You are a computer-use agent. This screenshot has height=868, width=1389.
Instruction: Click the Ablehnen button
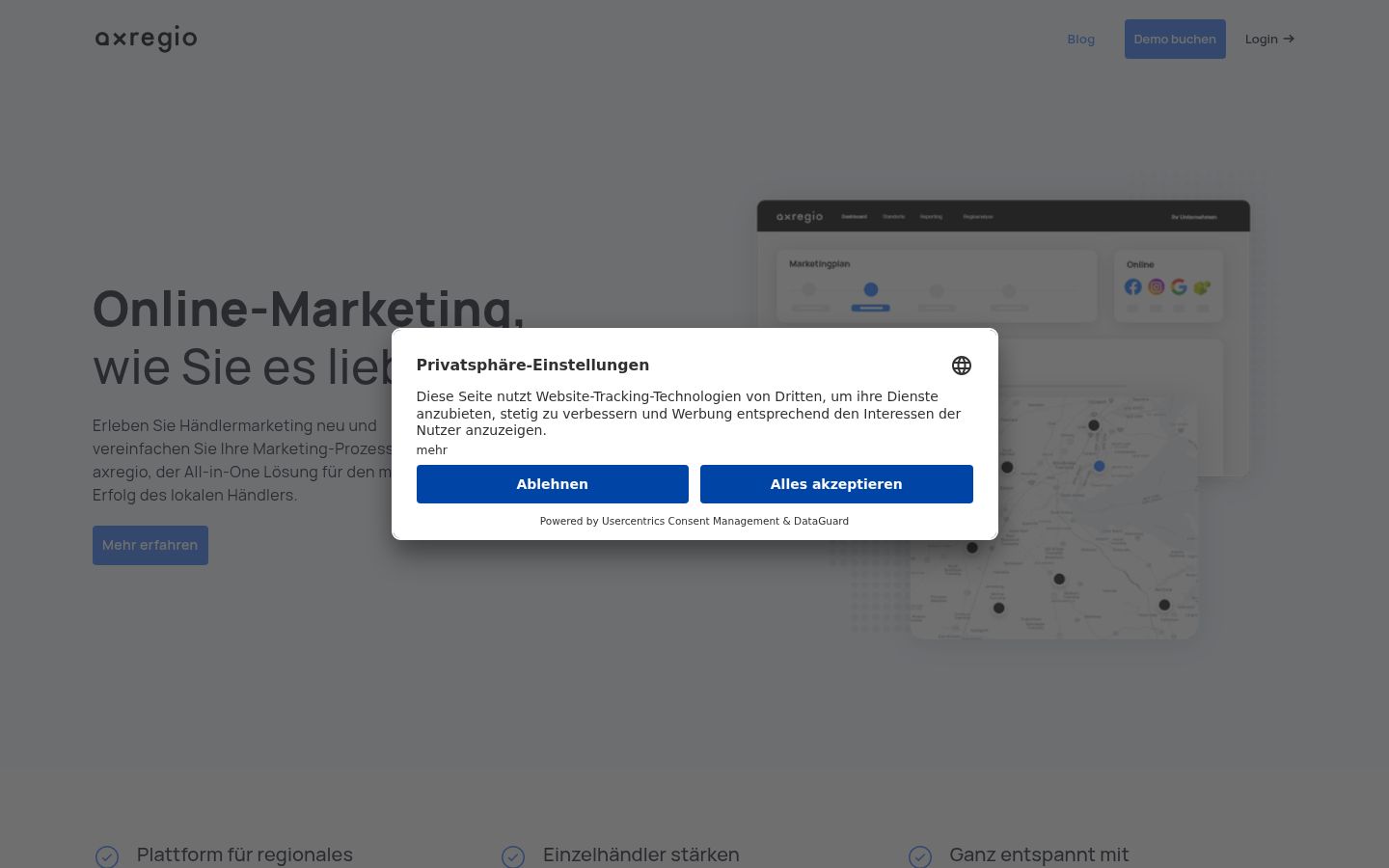pyautogui.click(x=553, y=484)
